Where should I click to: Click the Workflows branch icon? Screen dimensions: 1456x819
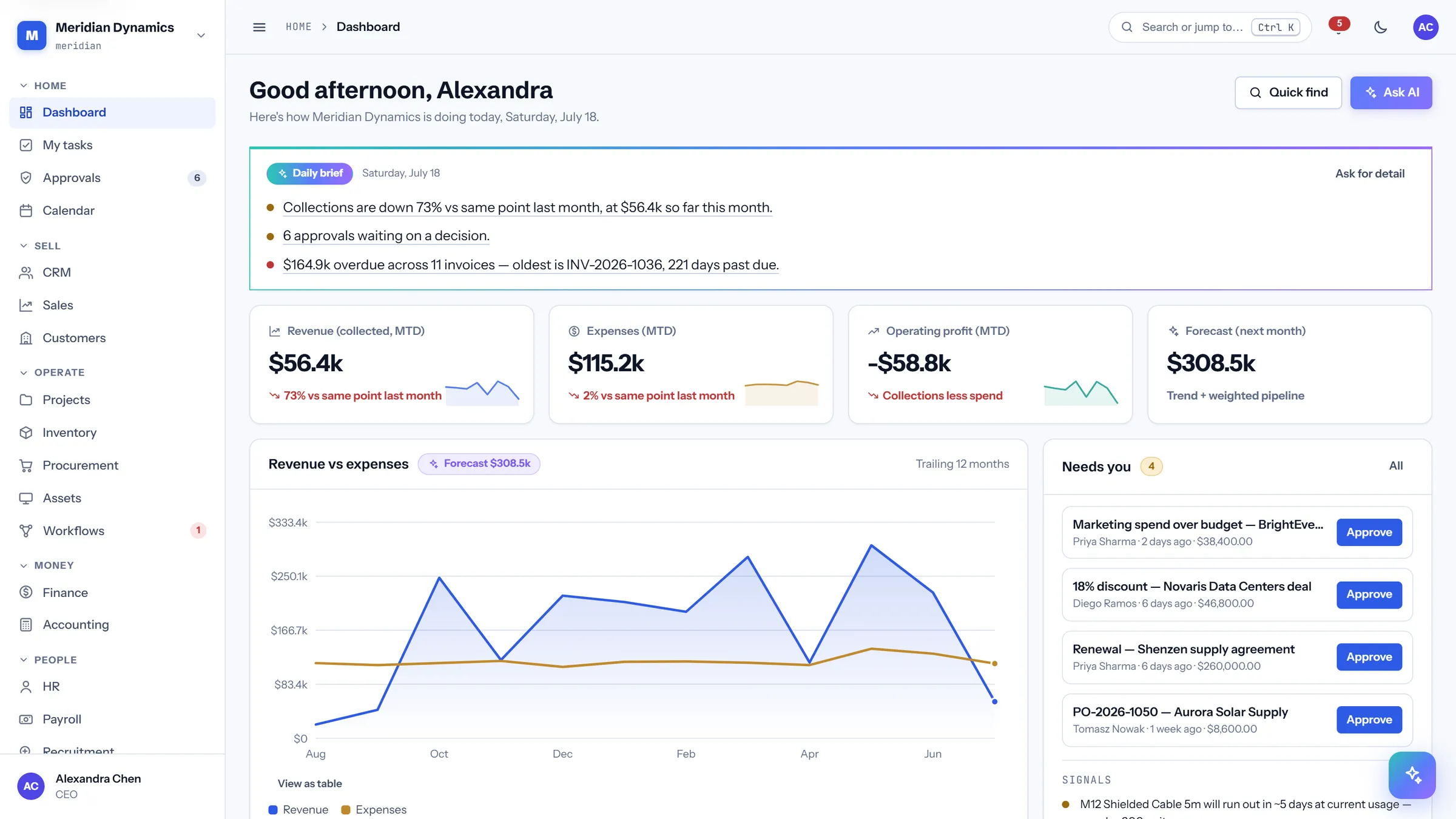[25, 531]
